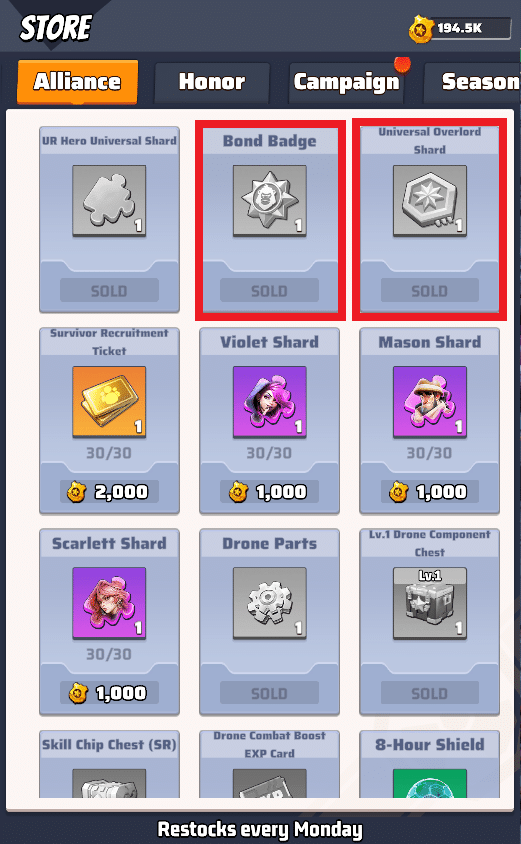Choose the Violet Shard portrait icon

(270, 402)
